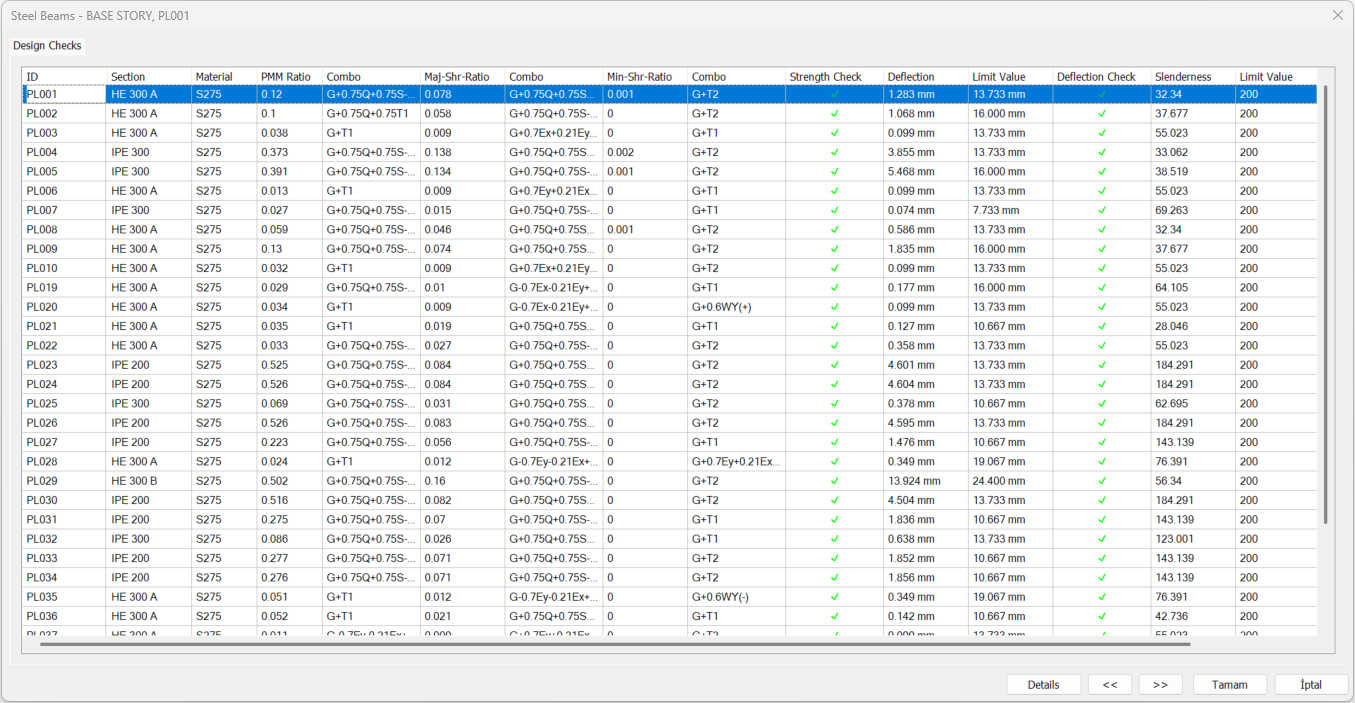Click the Details button
The width and height of the screenshot is (1355, 703).
(1043, 685)
